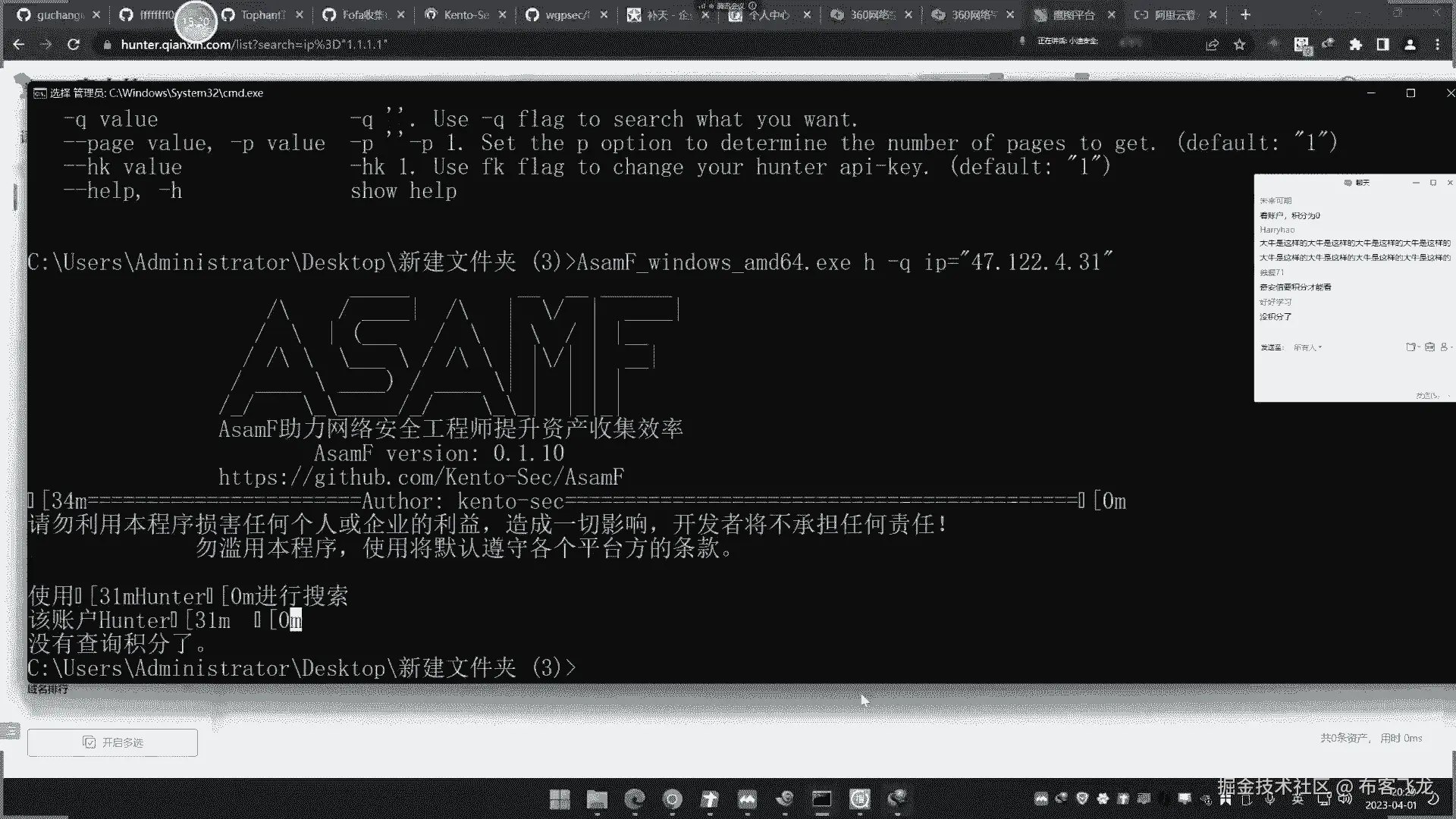Viewport: 1456px width, 819px height.
Task: Open a new browser tab
Action: [x=1244, y=14]
